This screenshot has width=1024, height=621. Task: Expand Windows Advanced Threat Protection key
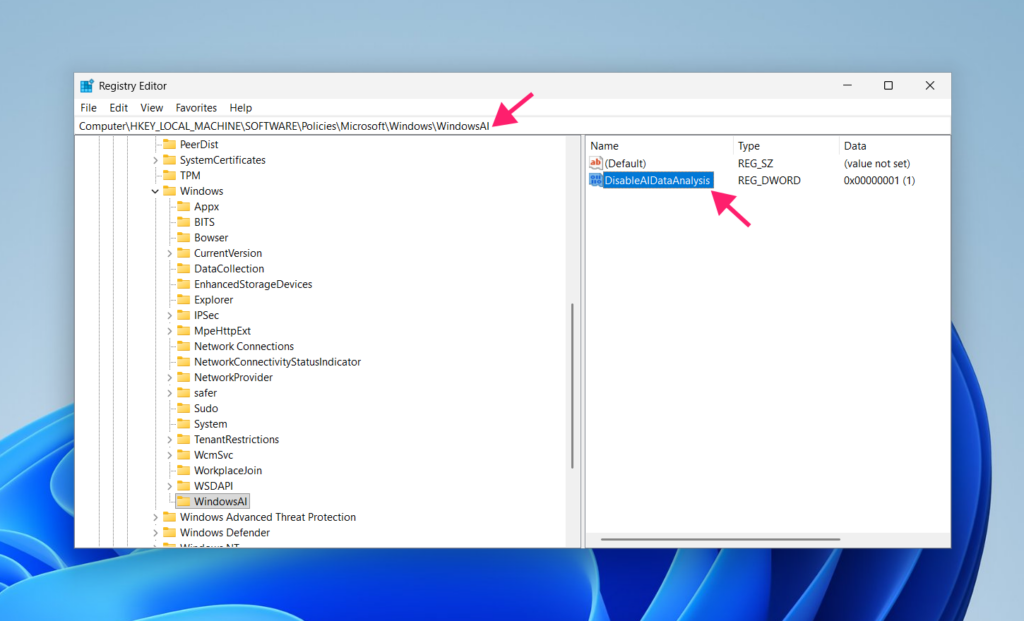[x=155, y=517]
